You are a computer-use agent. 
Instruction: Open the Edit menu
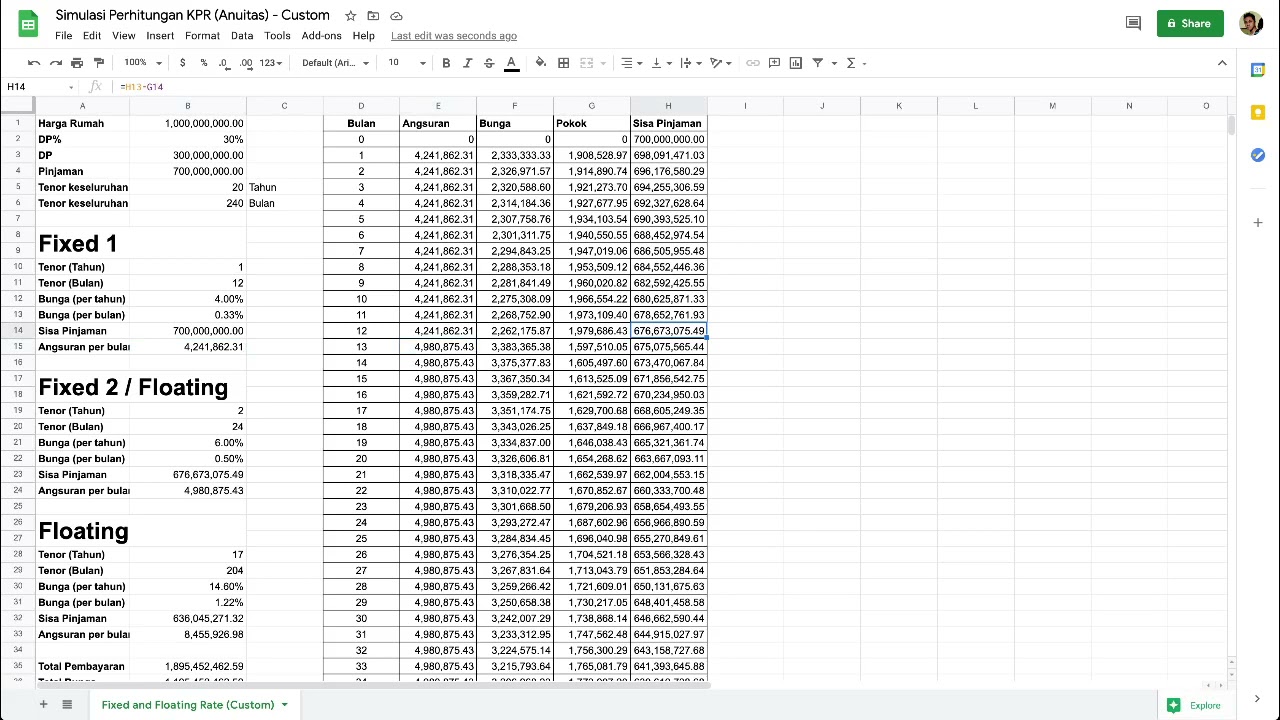(92, 36)
